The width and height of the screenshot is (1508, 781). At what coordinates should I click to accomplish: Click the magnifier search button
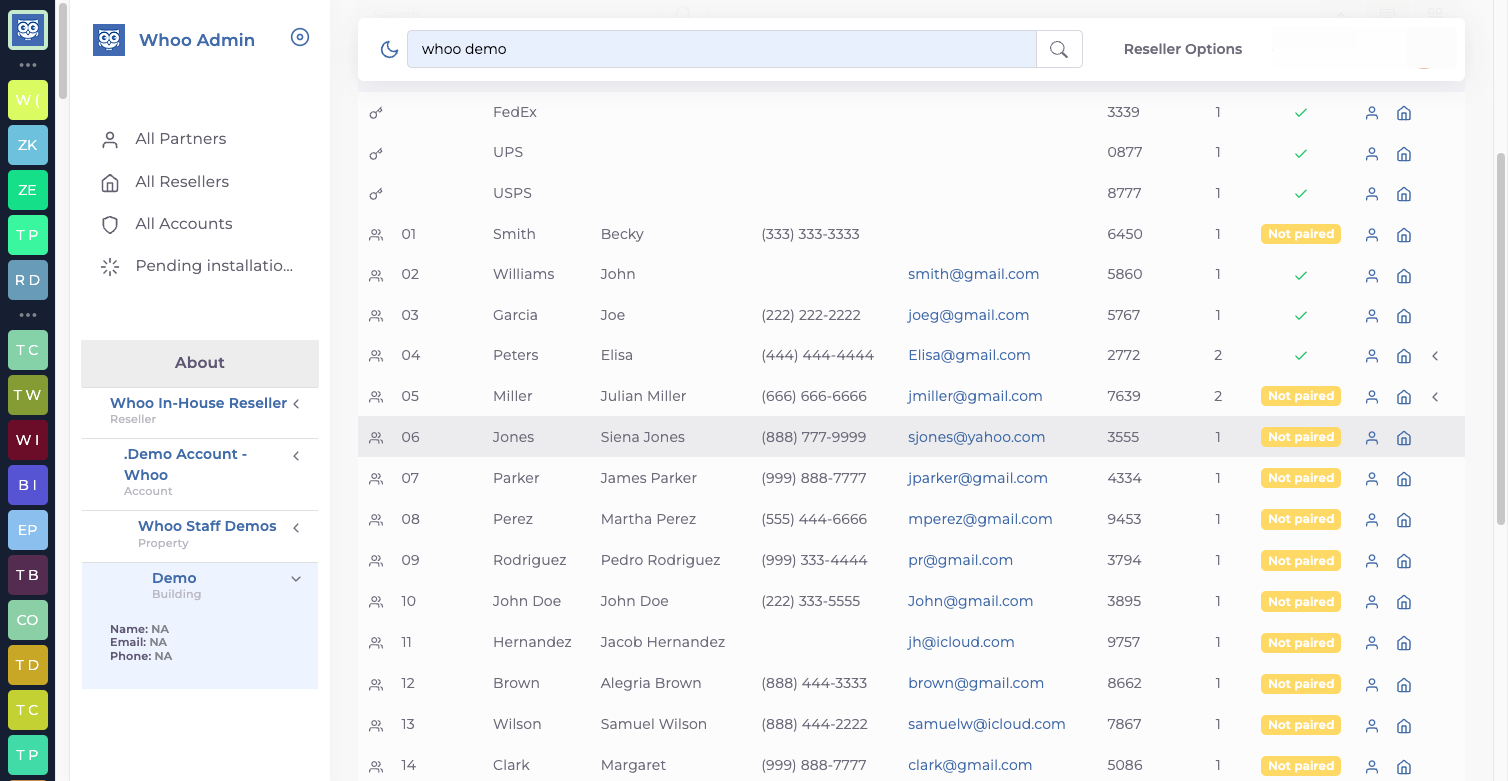pos(1059,49)
